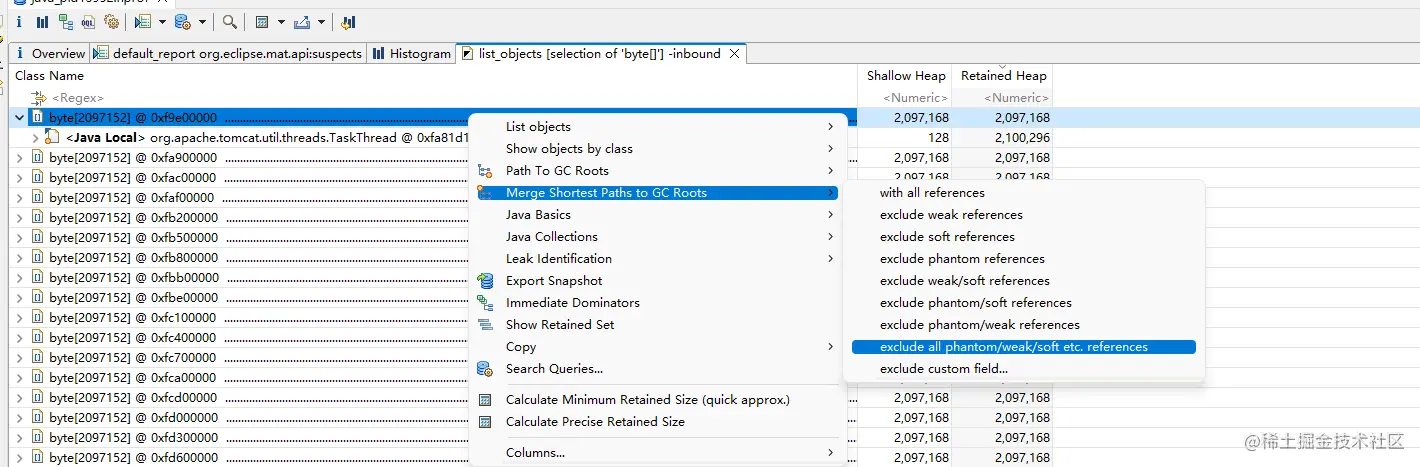Open the Overview info toolbar icon
The height and width of the screenshot is (467, 1420).
19,21
